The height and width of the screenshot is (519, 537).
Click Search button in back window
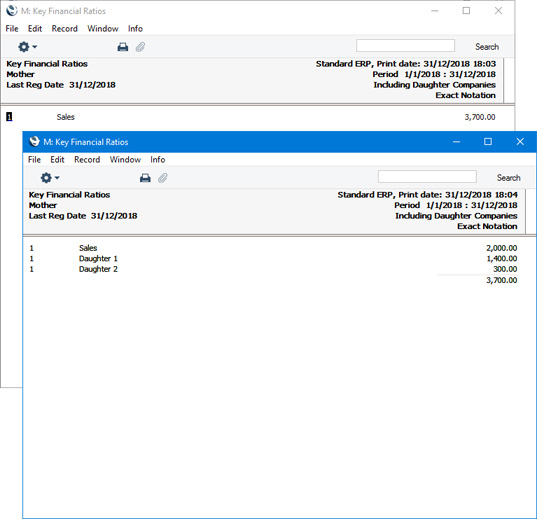pos(487,47)
